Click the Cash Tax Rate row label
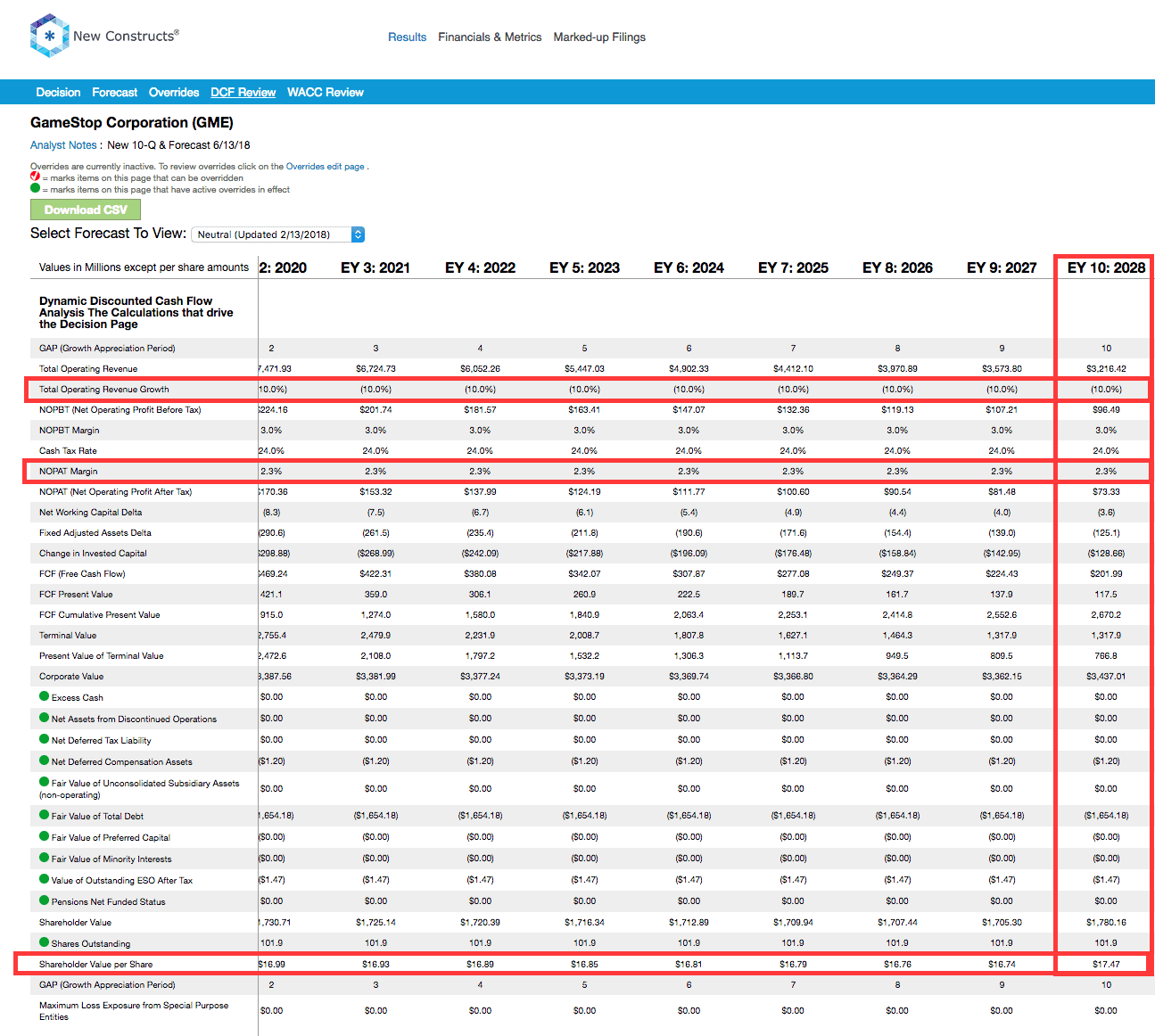This screenshot has height=1036, width=1155. pyautogui.click(x=68, y=451)
